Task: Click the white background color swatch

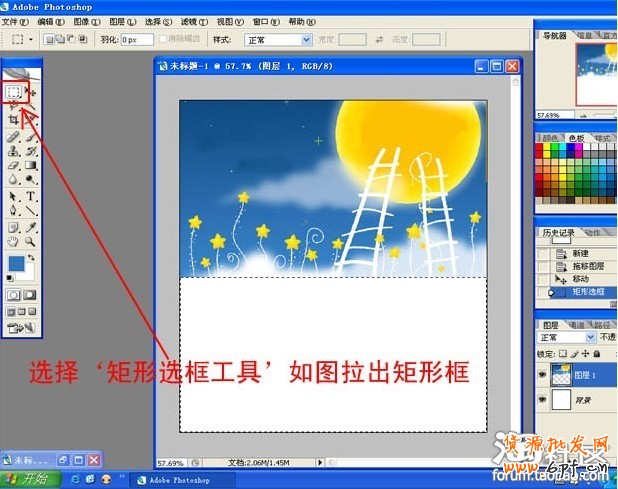Action: (28, 273)
